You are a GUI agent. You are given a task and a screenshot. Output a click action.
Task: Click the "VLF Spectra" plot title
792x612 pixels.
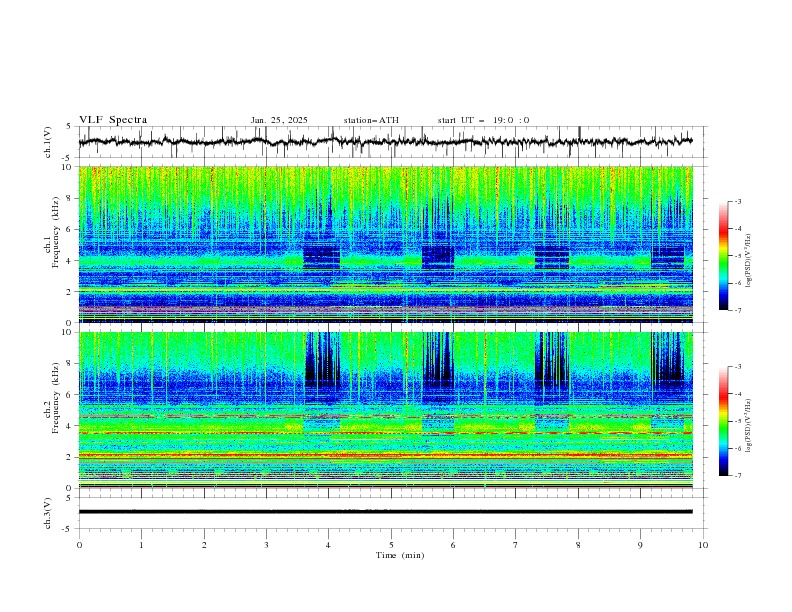pyautogui.click(x=113, y=120)
